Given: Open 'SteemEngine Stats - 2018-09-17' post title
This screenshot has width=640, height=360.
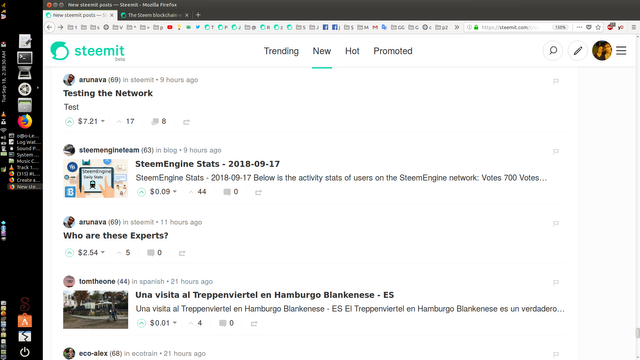Looking at the screenshot, I should (x=207, y=164).
